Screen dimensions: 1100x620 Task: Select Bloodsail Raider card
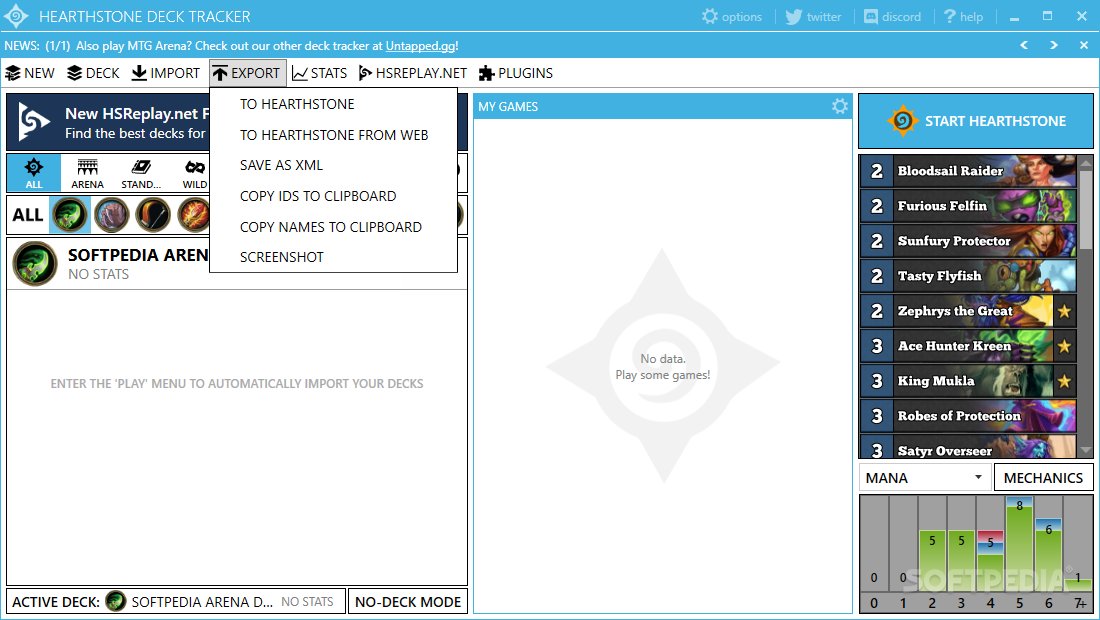[x=968, y=170]
